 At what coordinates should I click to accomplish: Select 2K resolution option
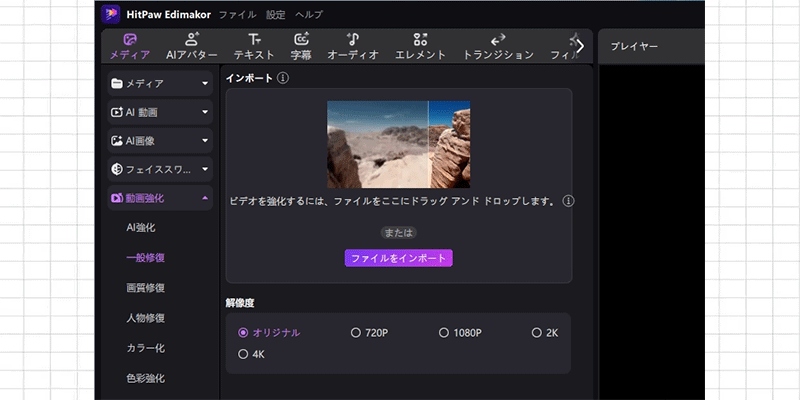(545, 333)
